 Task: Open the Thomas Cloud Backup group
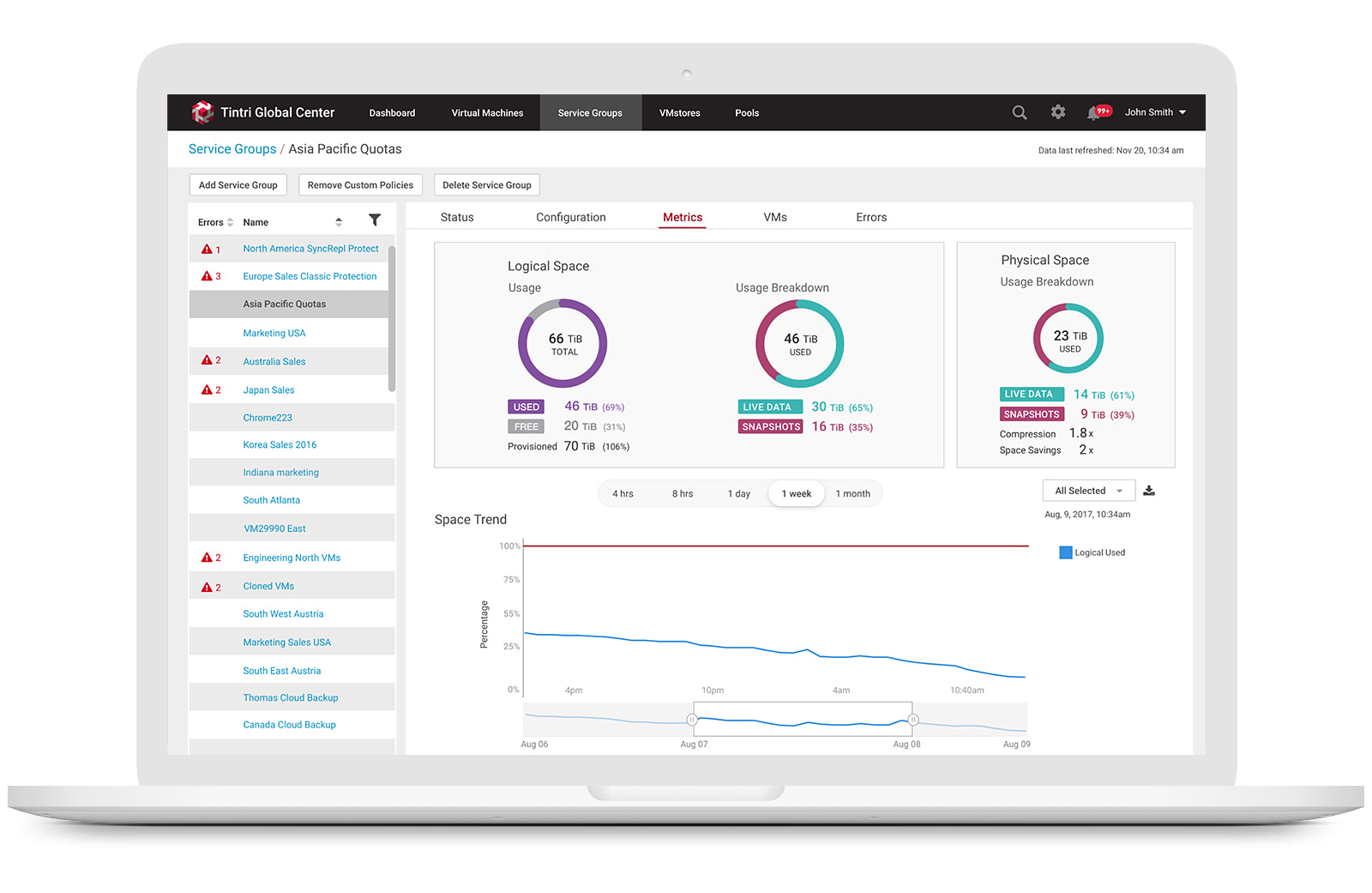290,697
